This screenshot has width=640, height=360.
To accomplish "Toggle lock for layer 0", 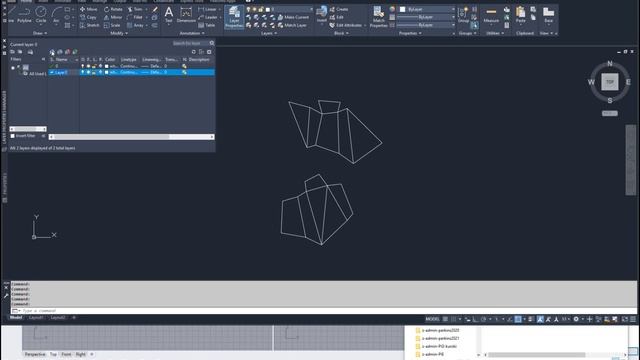I will [94, 66].
